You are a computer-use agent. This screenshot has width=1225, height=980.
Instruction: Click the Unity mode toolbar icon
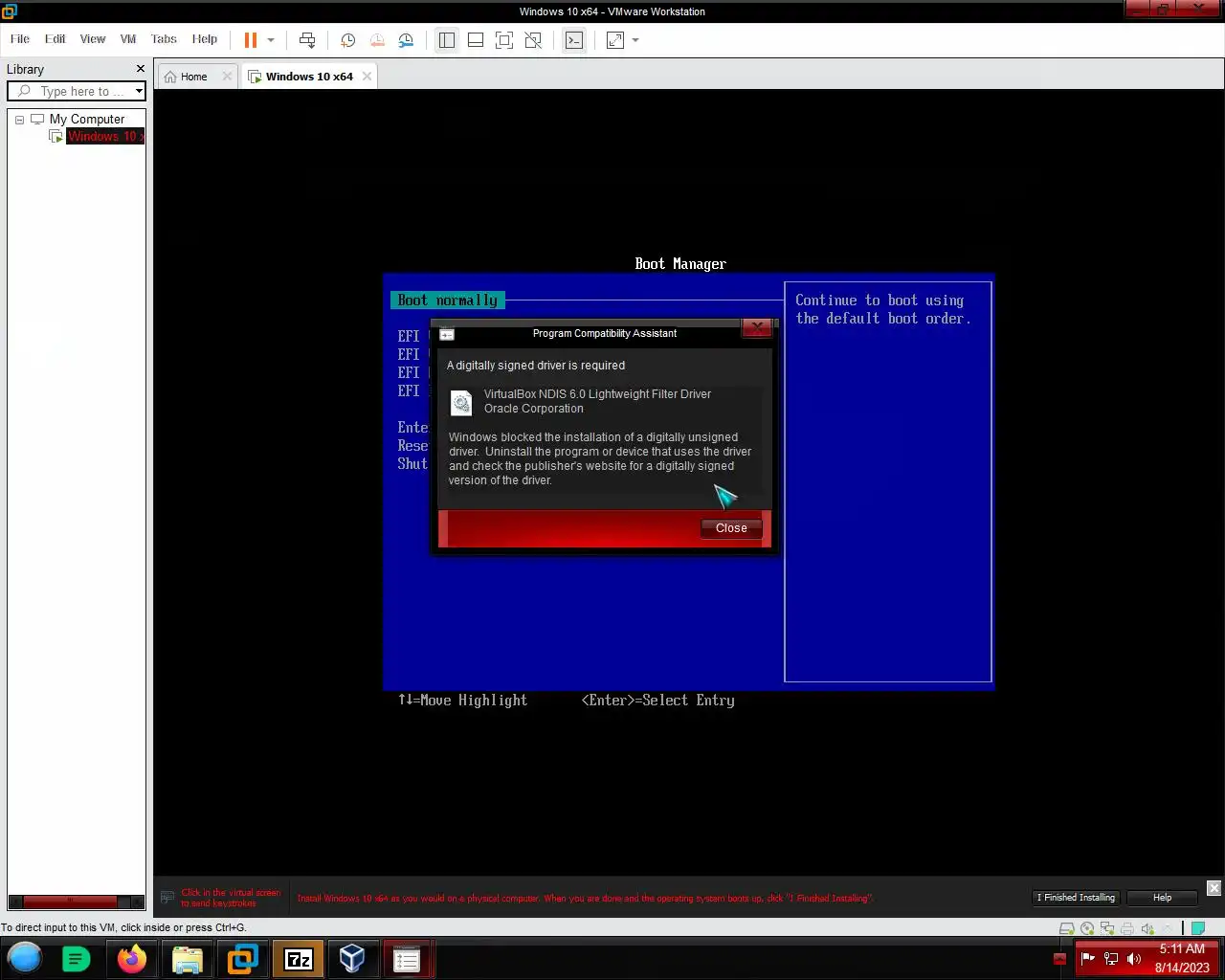pos(533,40)
